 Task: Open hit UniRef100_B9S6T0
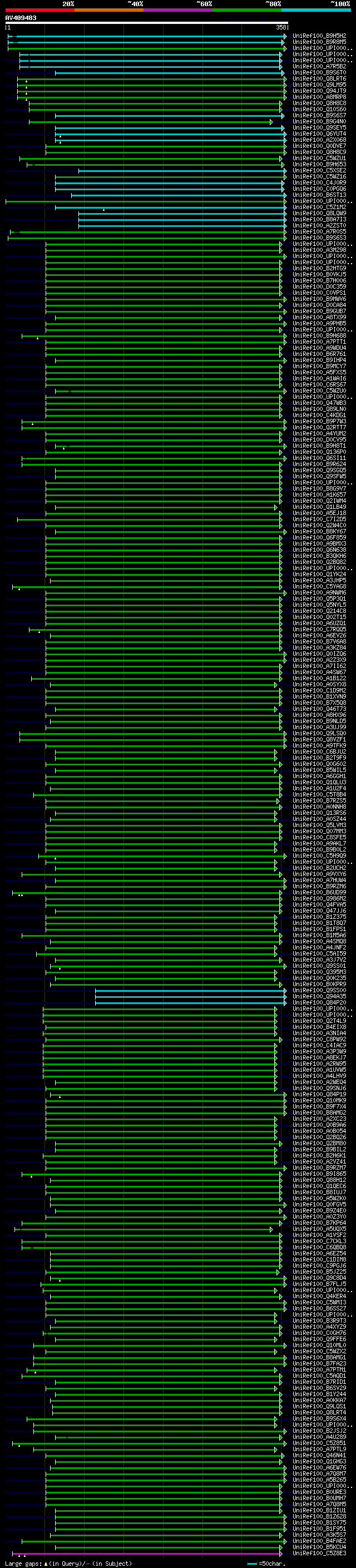coord(319,72)
